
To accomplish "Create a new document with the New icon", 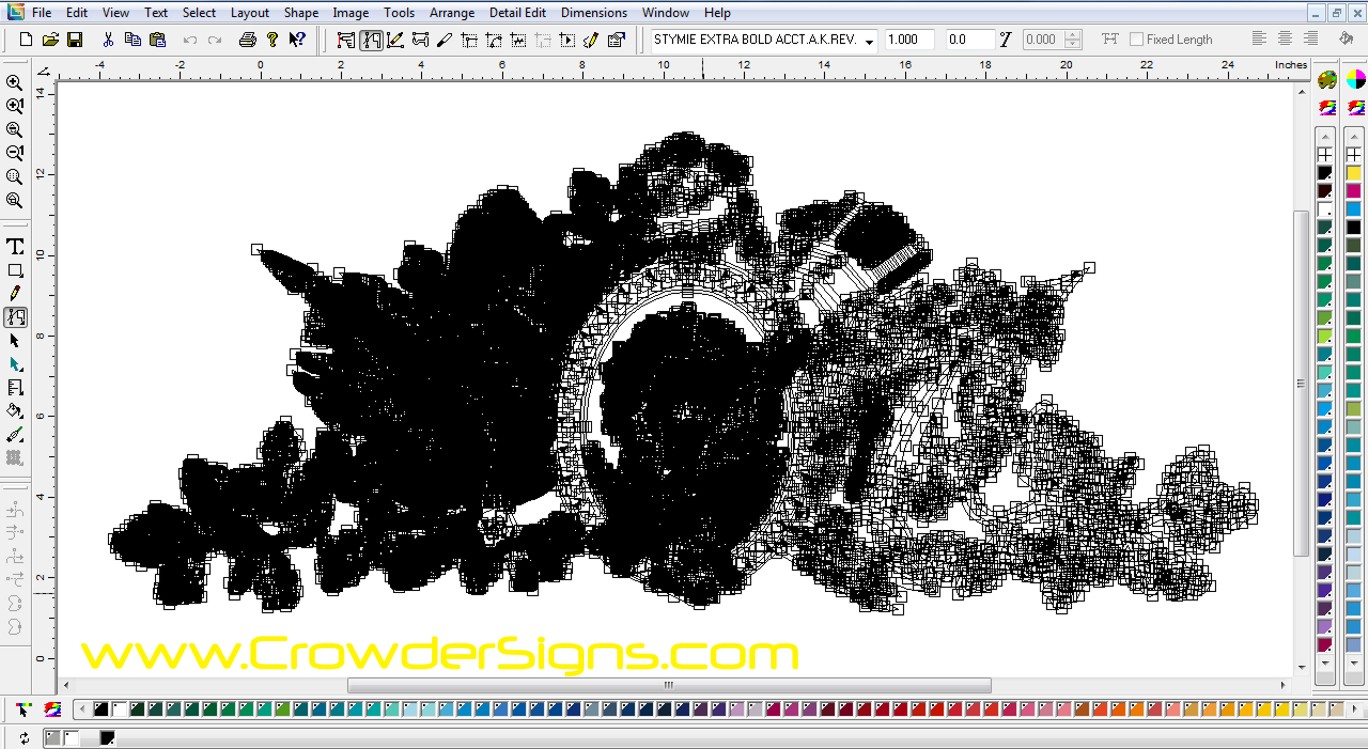I will coord(26,40).
